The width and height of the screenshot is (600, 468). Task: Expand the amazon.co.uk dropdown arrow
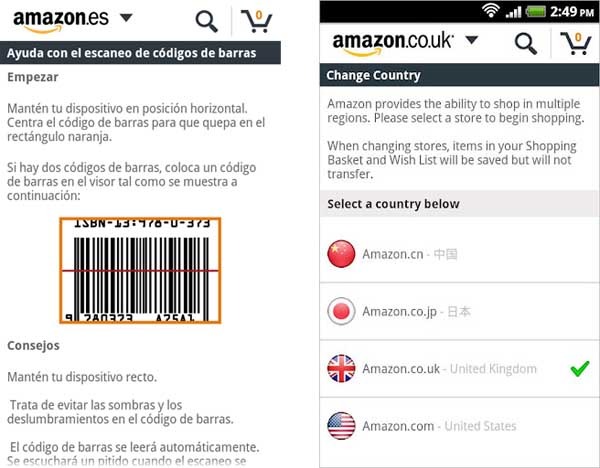coord(472,41)
